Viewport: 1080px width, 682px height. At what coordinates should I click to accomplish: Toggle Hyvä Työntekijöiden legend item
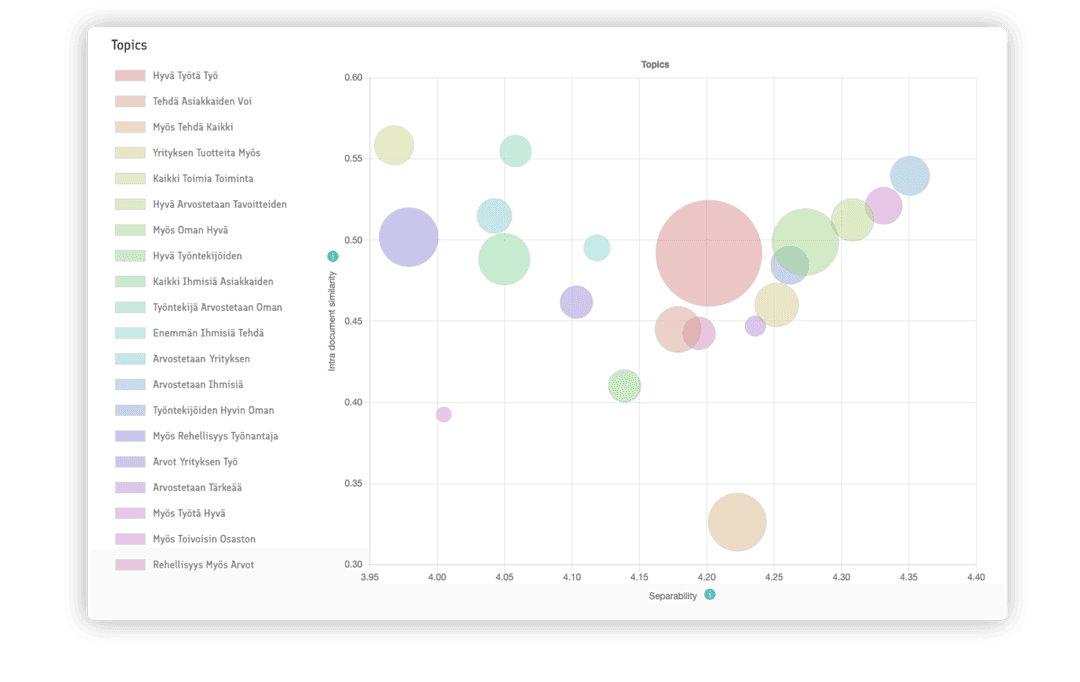pyautogui.click(x=197, y=256)
